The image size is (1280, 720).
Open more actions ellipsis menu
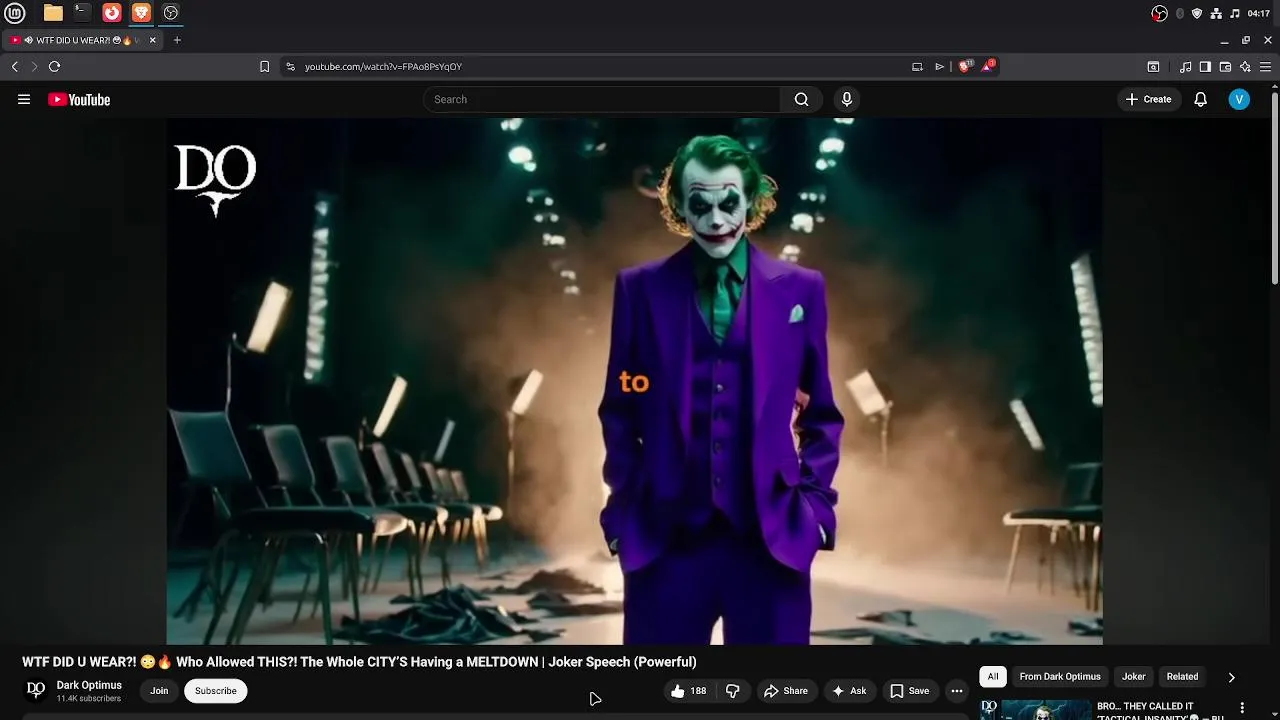click(957, 691)
